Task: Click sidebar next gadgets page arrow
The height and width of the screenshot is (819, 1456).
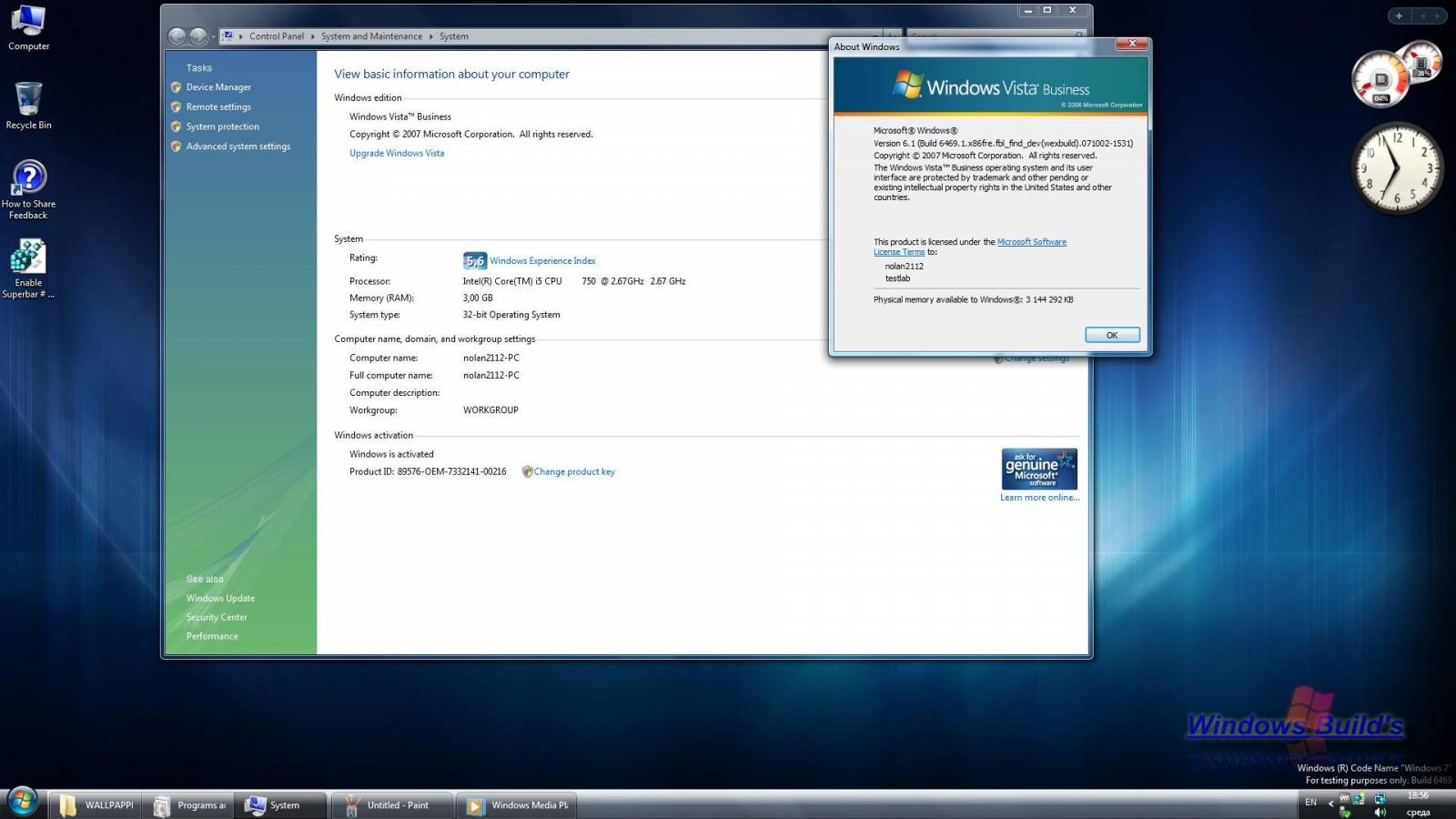Action: click(x=1438, y=15)
